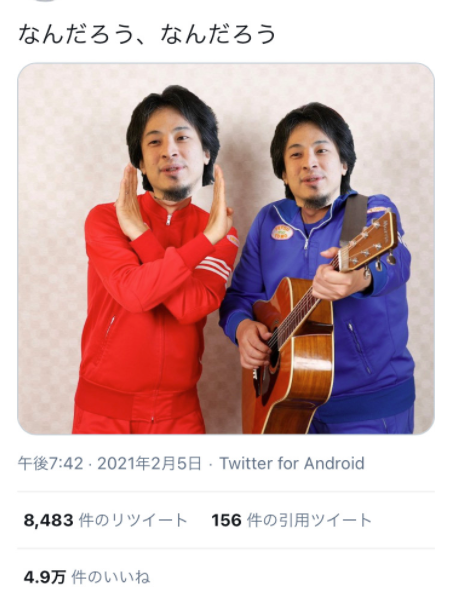
Task: Click the 件のリツイート label
Action: 133,520
